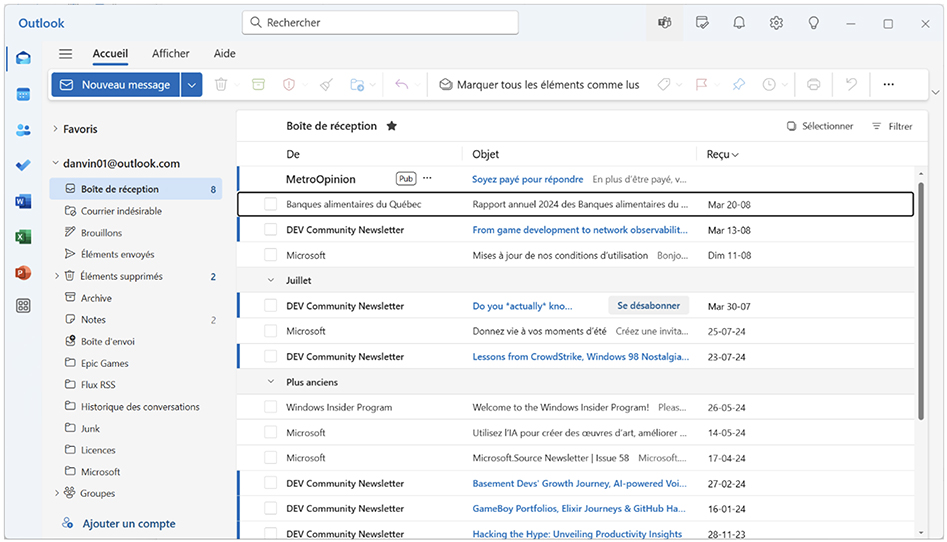Viewport: 947px width, 542px height.
Task: Star the Boîte de réception as favorite
Action: click(x=392, y=126)
